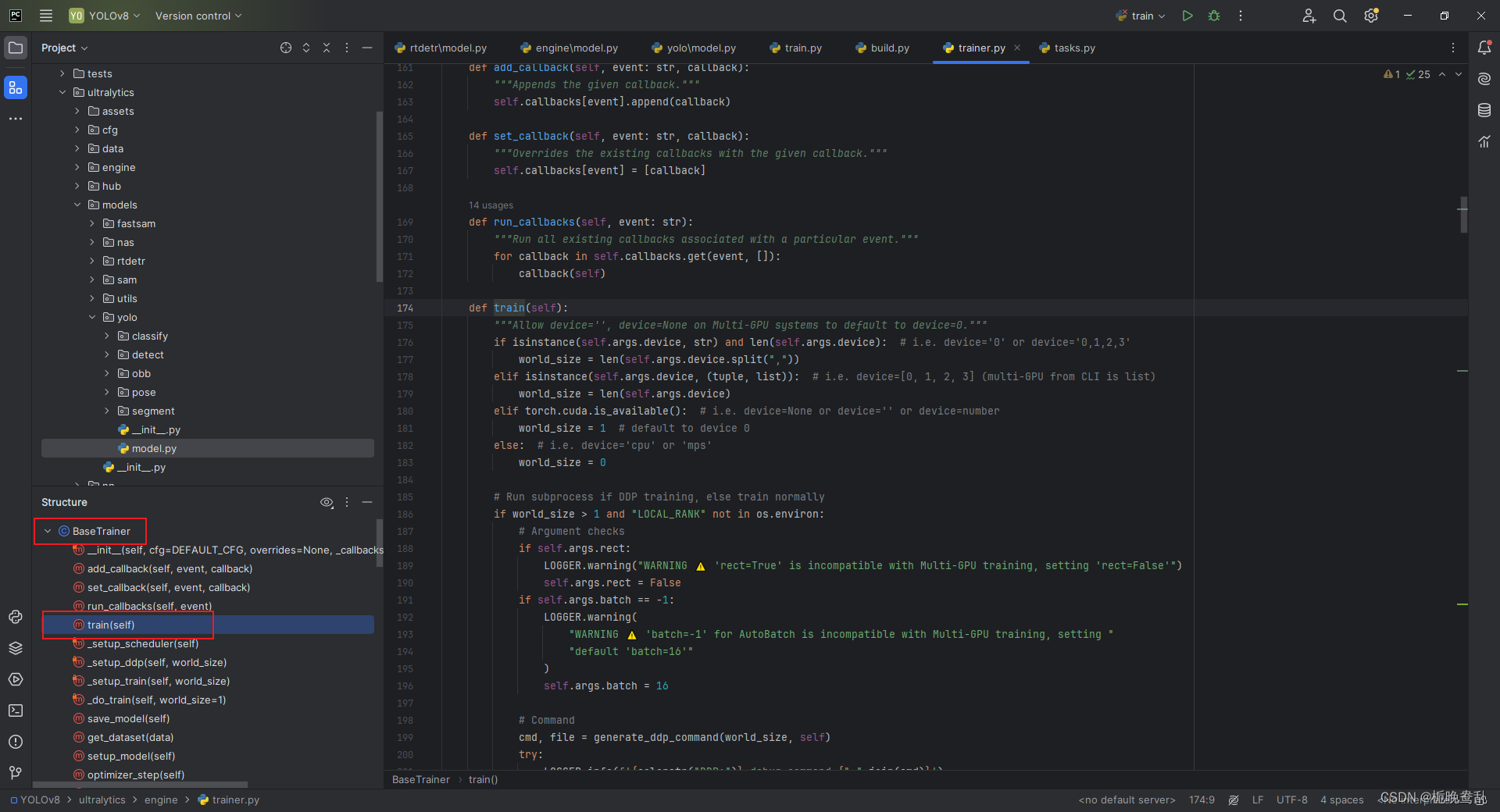Expand the segment folder

(x=107, y=411)
